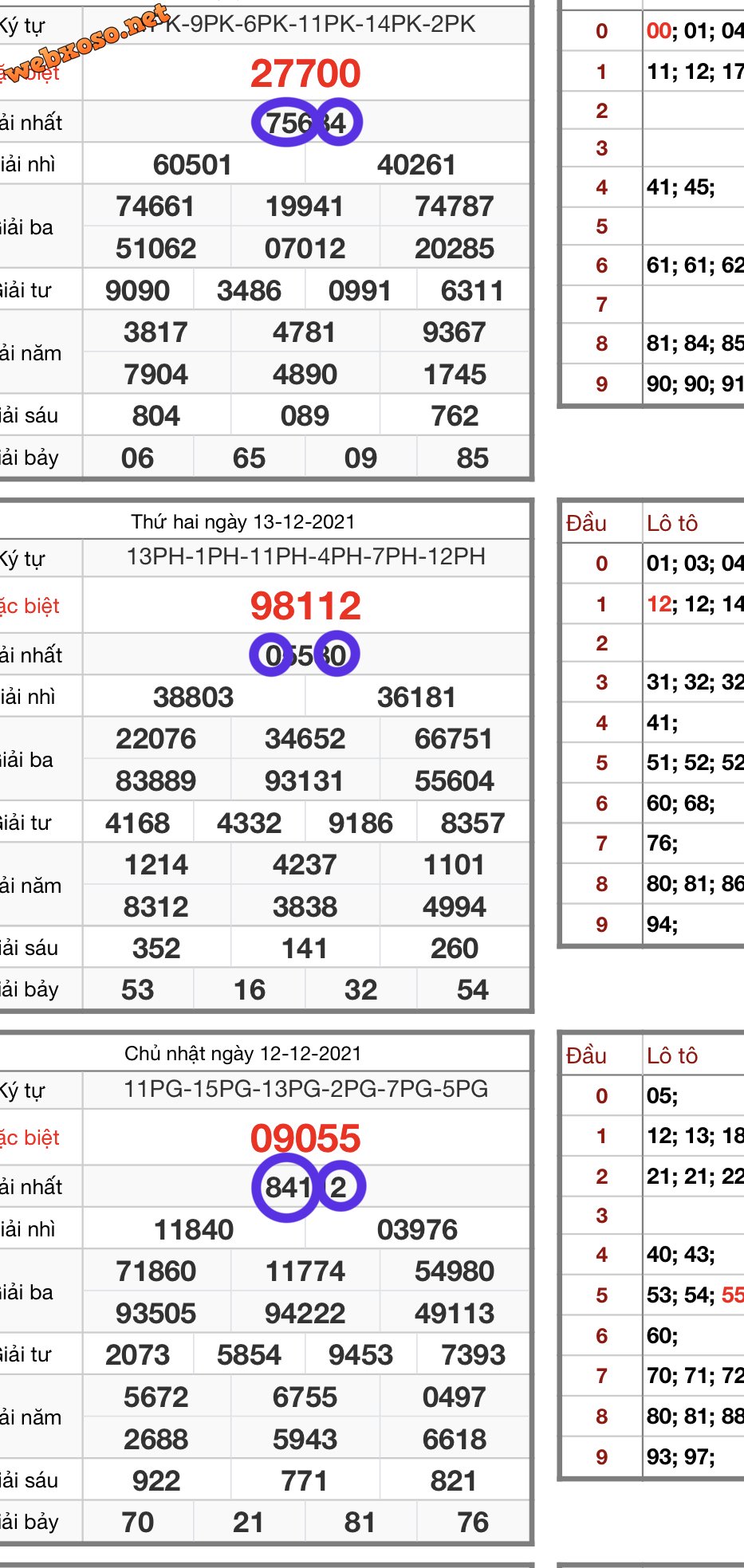Click the date heading Chủ nhật ngày 12-12-2021
This screenshot has width=744, height=1568.
click(243, 1054)
